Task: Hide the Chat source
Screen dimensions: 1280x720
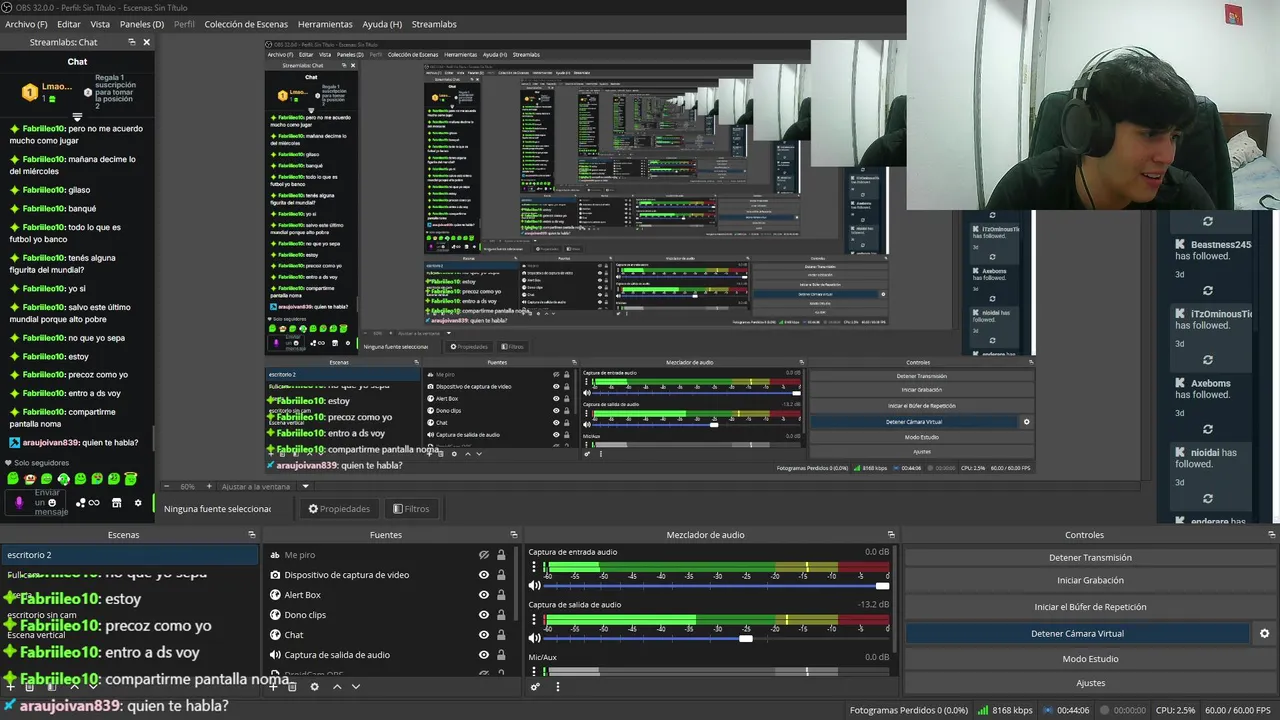Action: tap(484, 635)
